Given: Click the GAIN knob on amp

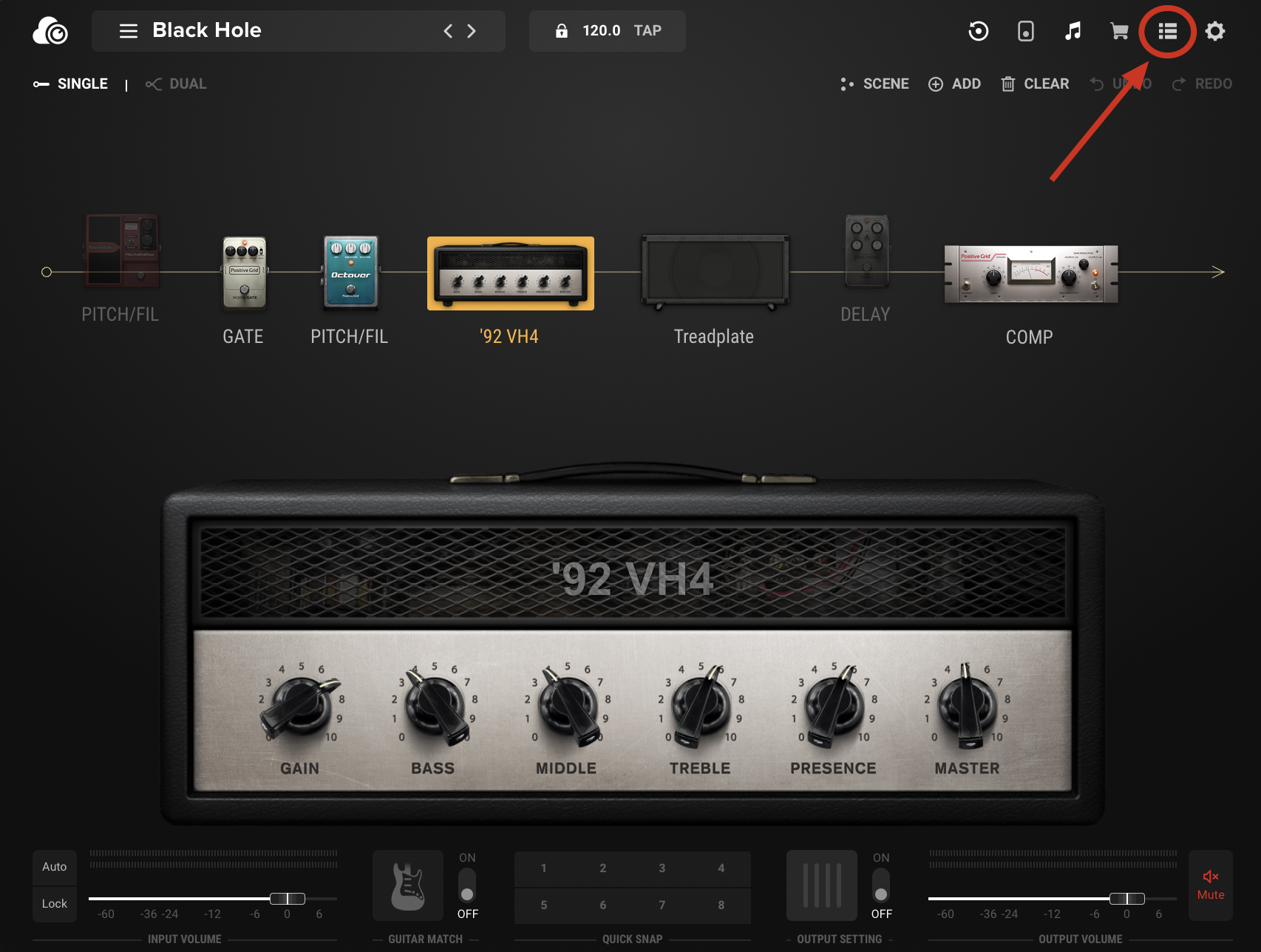Looking at the screenshot, I should [x=299, y=706].
